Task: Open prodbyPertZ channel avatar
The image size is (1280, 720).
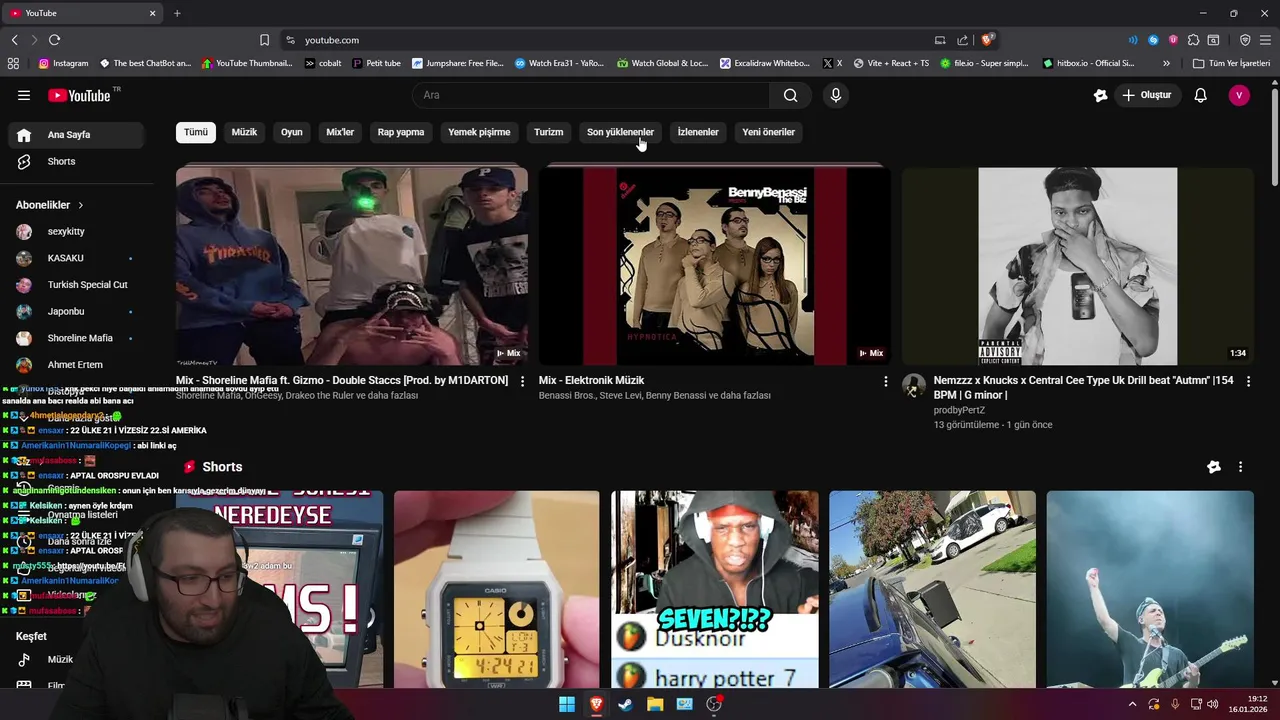Action: 914,386
